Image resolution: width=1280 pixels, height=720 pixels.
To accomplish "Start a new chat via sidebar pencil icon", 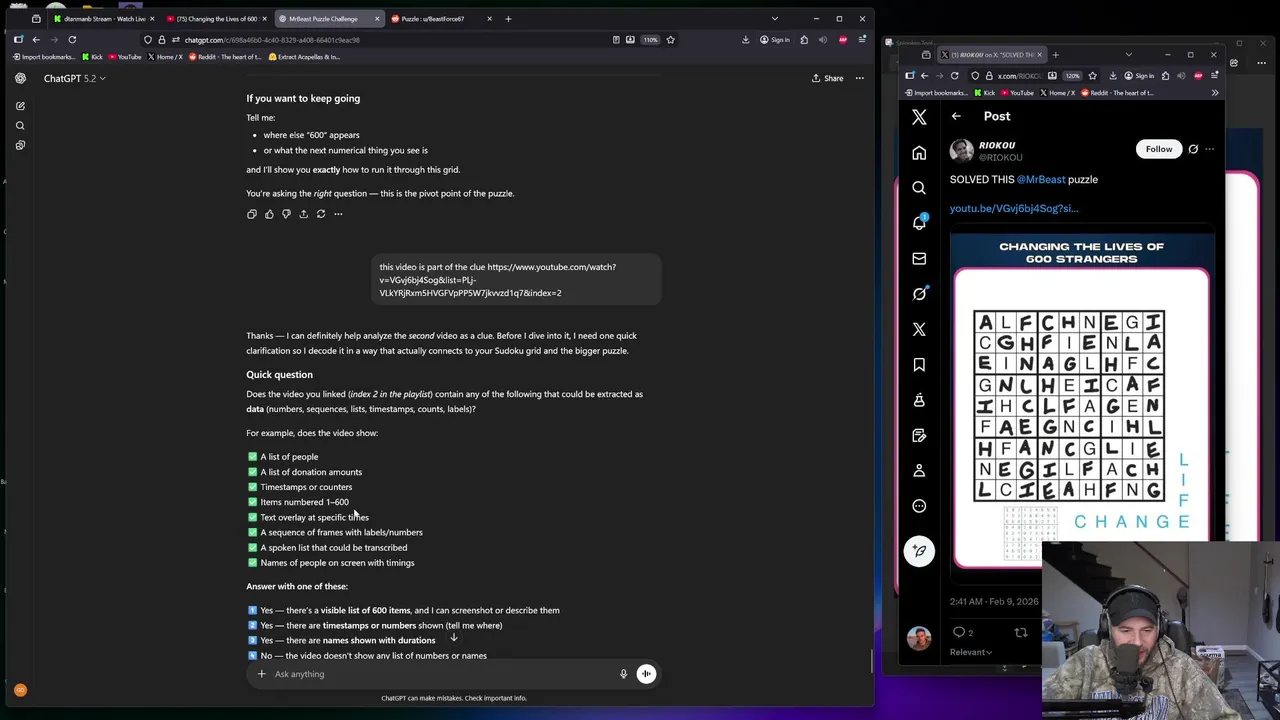I will [20, 106].
